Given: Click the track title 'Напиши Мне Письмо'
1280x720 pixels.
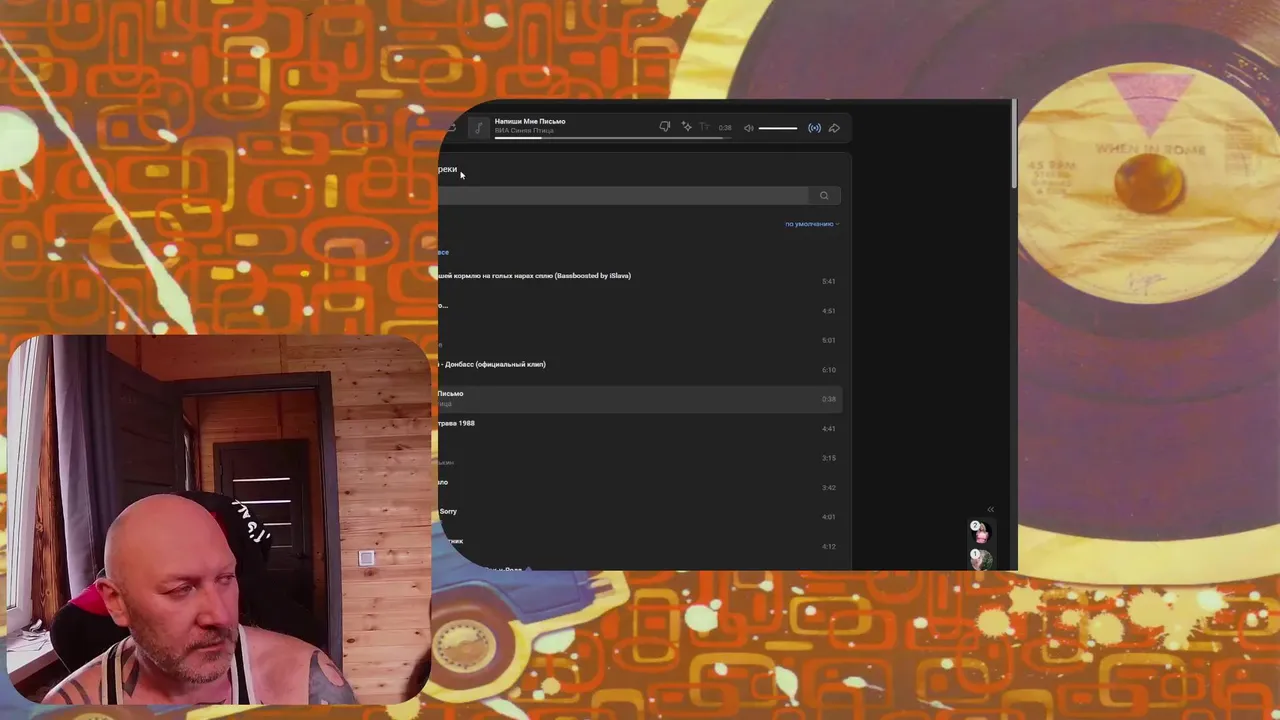Looking at the screenshot, I should [530, 121].
